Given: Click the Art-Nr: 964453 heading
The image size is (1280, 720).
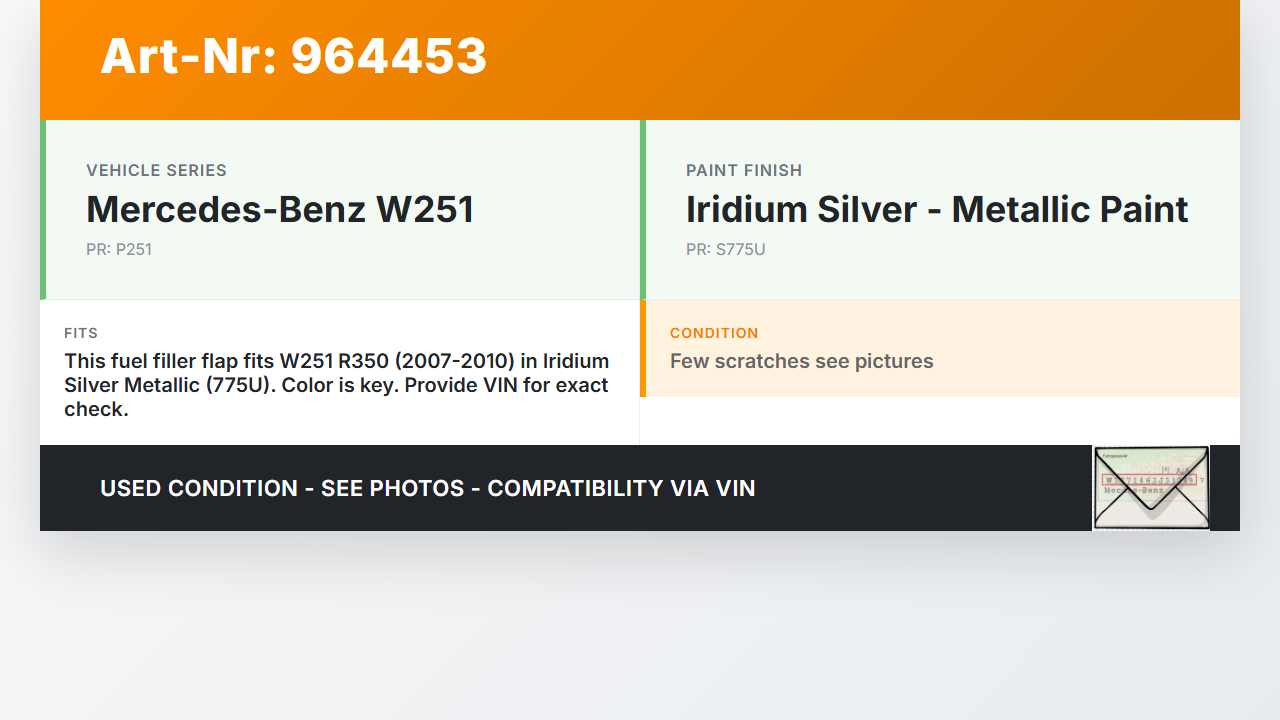Looking at the screenshot, I should click(x=293, y=56).
